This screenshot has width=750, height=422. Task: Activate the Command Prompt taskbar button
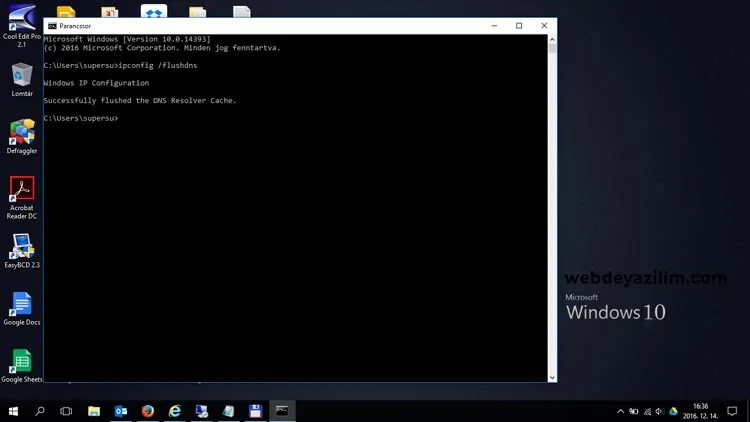pyautogui.click(x=282, y=411)
